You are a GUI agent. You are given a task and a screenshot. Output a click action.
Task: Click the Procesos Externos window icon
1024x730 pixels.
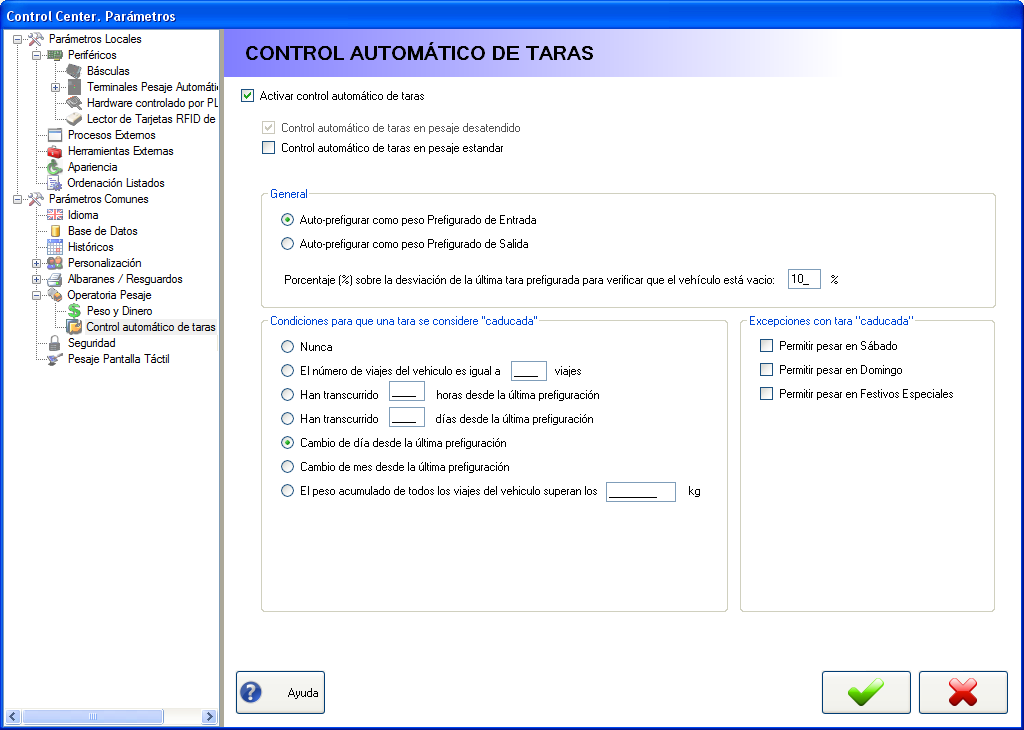(55, 135)
